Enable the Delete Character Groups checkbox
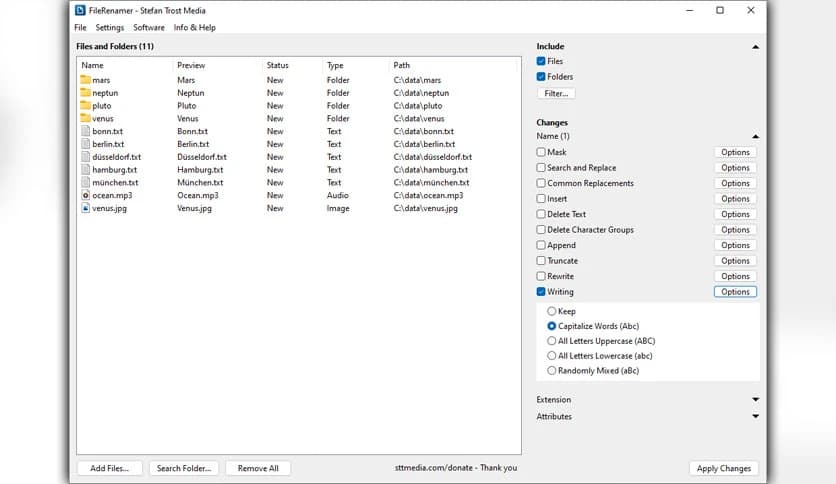836x484 pixels. (541, 230)
